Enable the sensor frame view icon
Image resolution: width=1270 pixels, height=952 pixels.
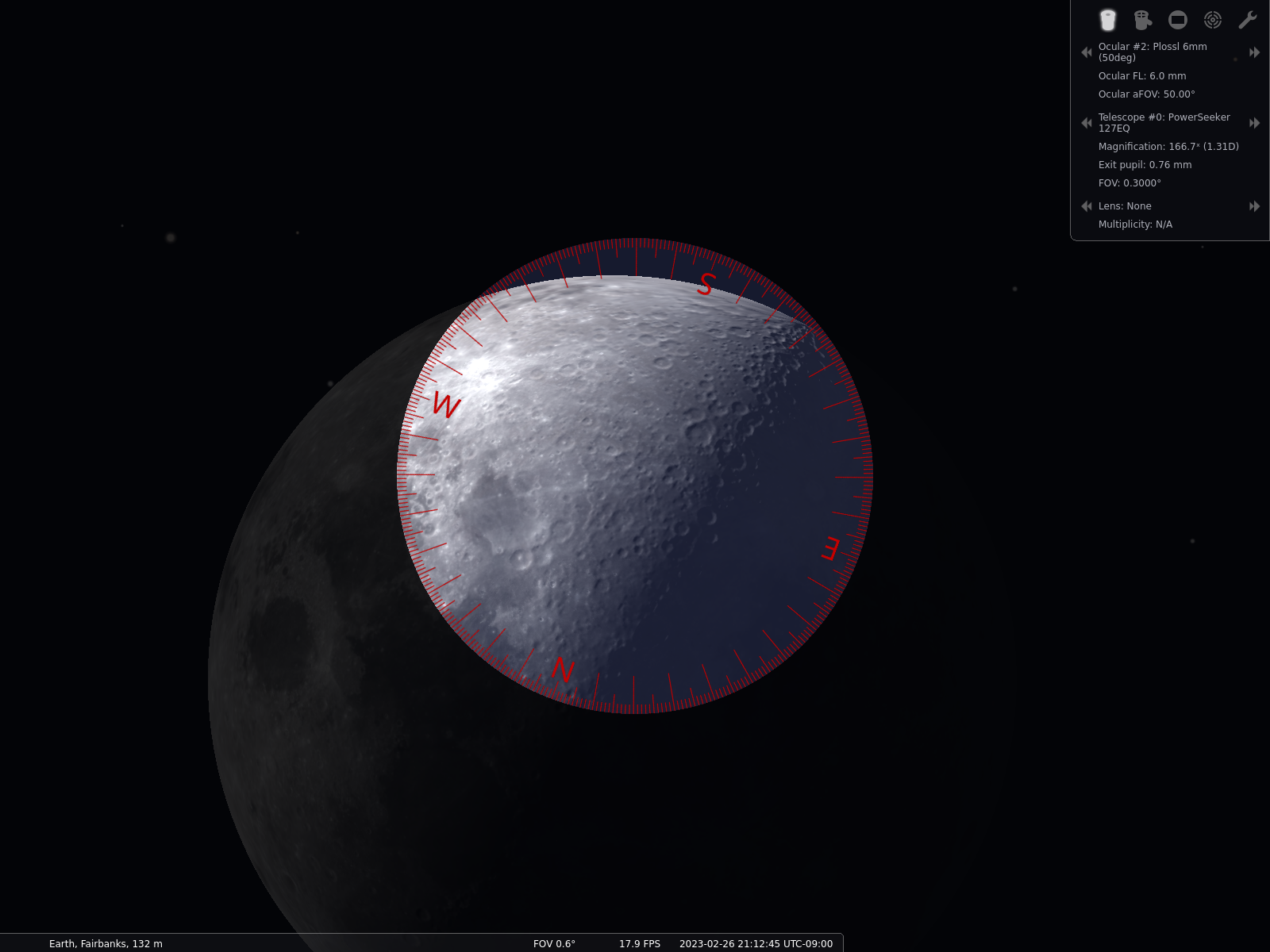tap(1178, 20)
